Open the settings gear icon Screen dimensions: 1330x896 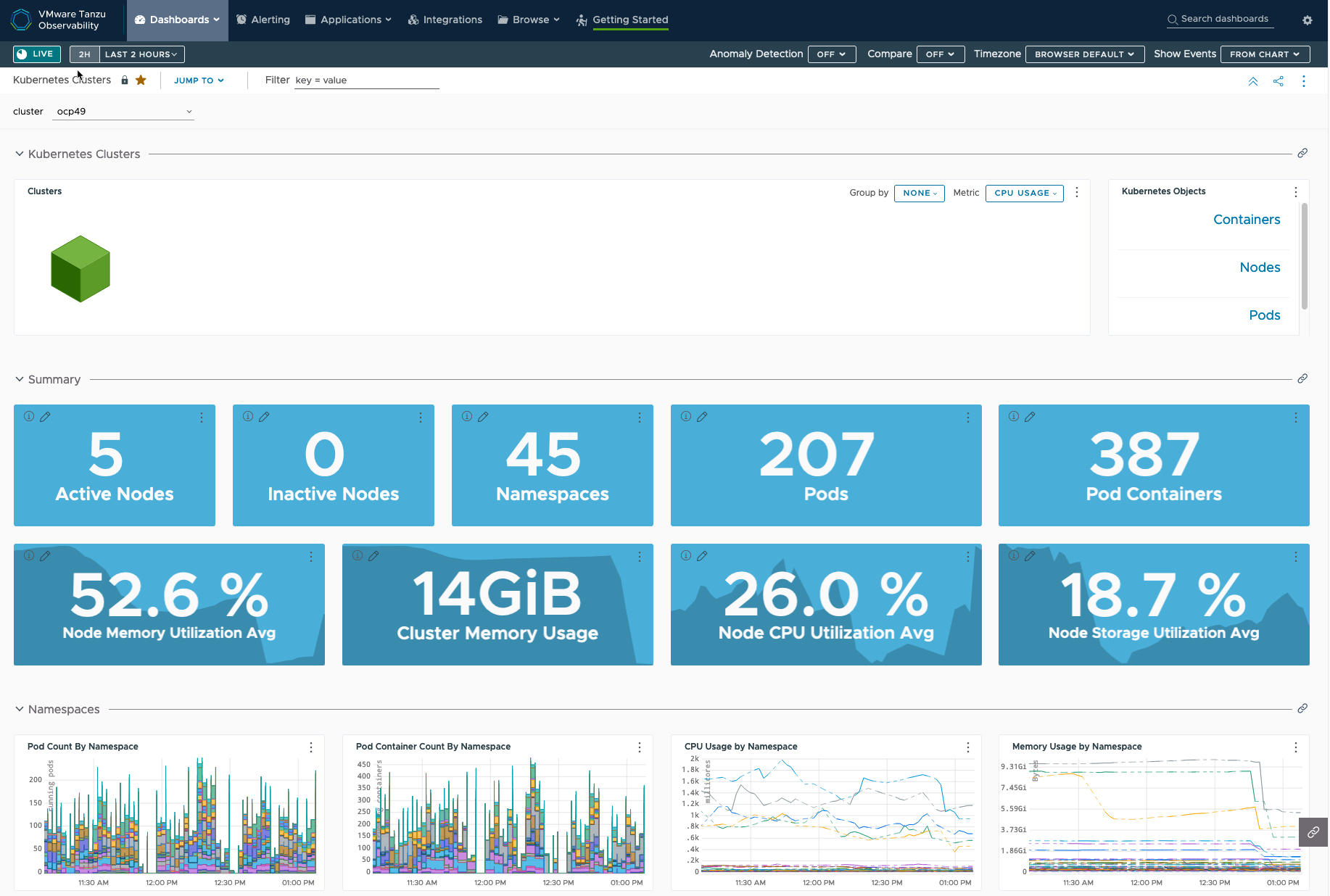point(1308,20)
